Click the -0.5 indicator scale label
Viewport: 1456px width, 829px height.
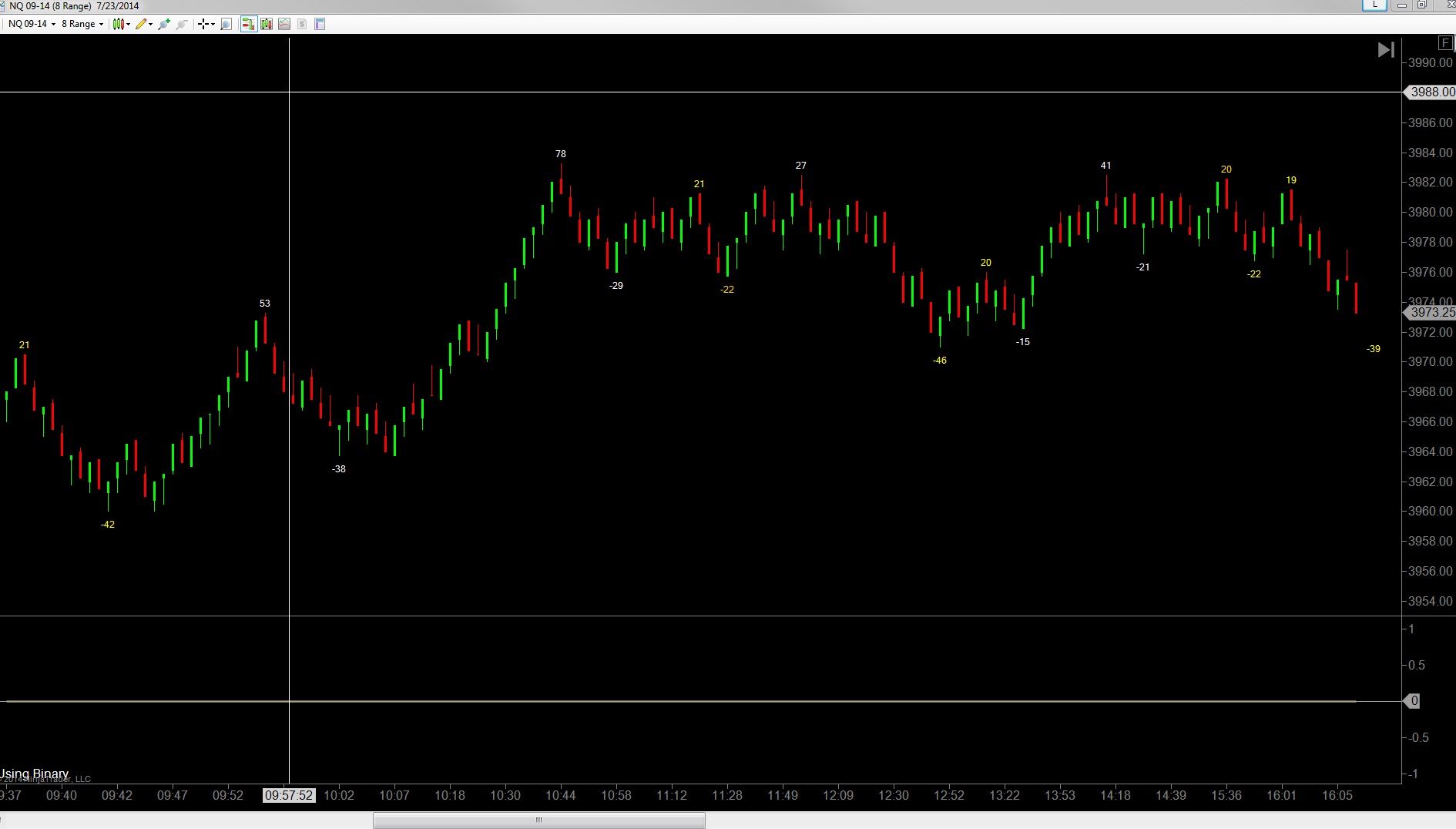click(1419, 737)
